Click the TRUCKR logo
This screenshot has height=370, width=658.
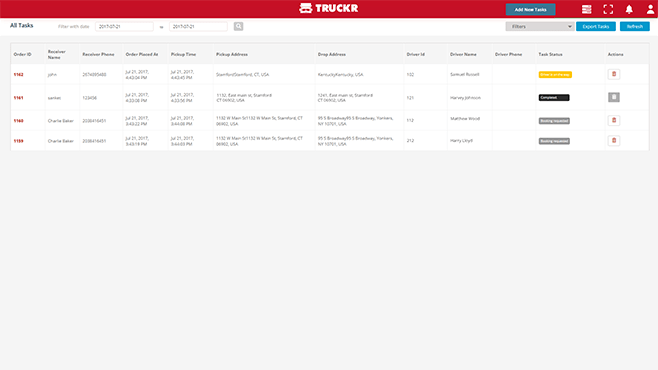pos(329,8)
